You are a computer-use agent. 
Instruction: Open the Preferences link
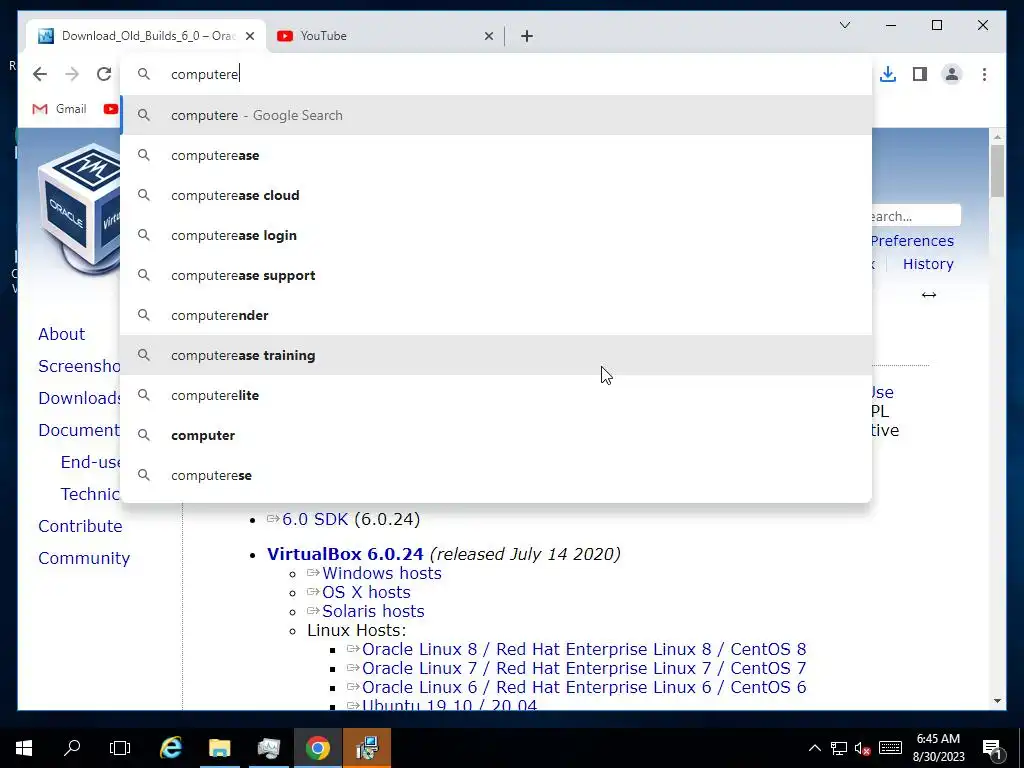912,240
